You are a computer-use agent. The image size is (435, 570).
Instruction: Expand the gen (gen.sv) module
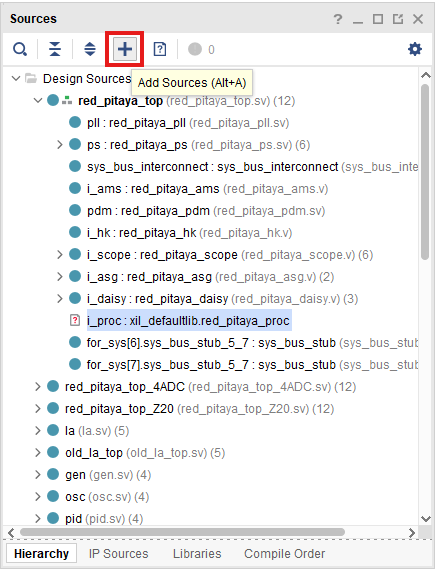(38, 475)
